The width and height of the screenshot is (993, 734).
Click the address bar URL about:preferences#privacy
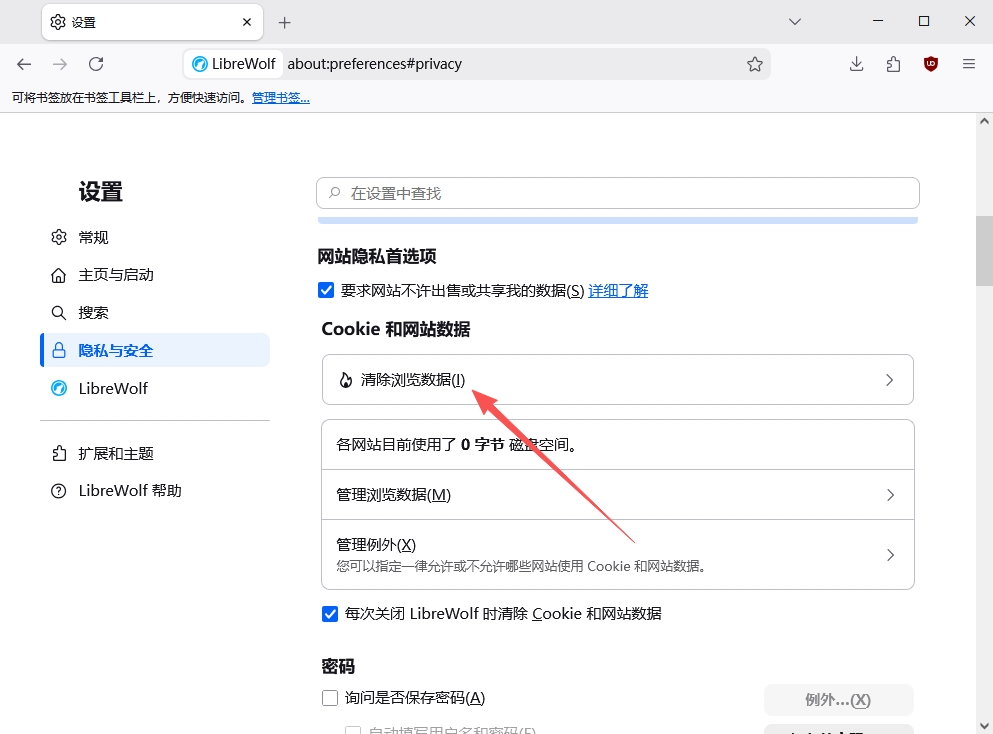pos(374,64)
